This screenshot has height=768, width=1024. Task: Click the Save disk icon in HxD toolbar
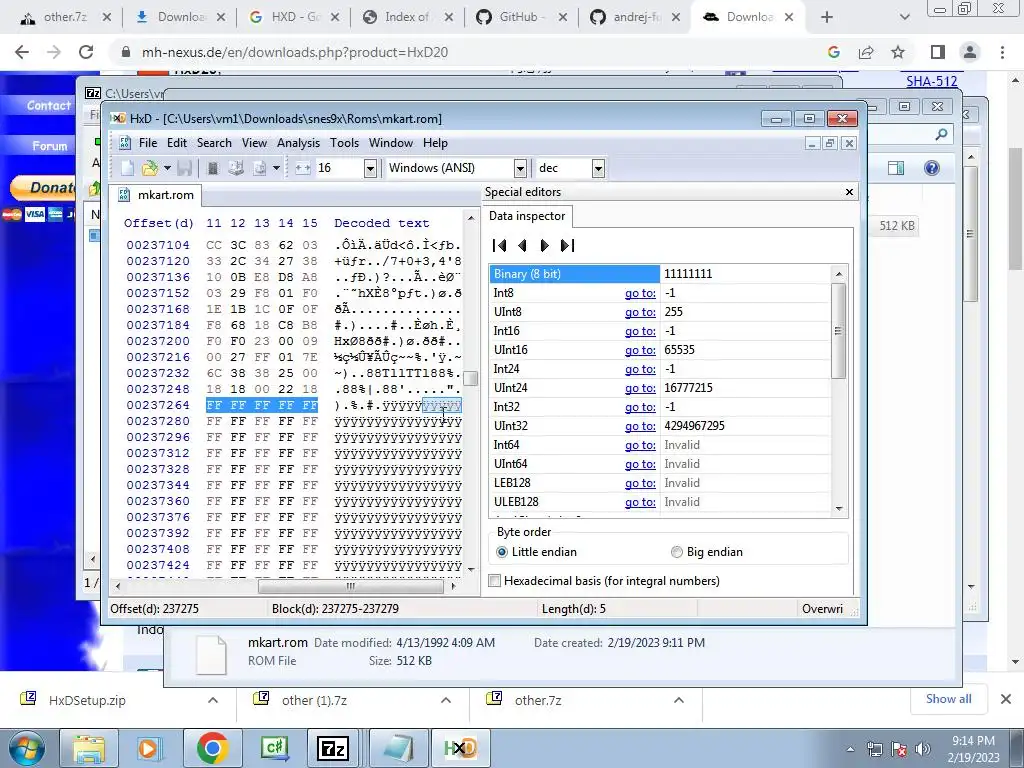click(185, 168)
